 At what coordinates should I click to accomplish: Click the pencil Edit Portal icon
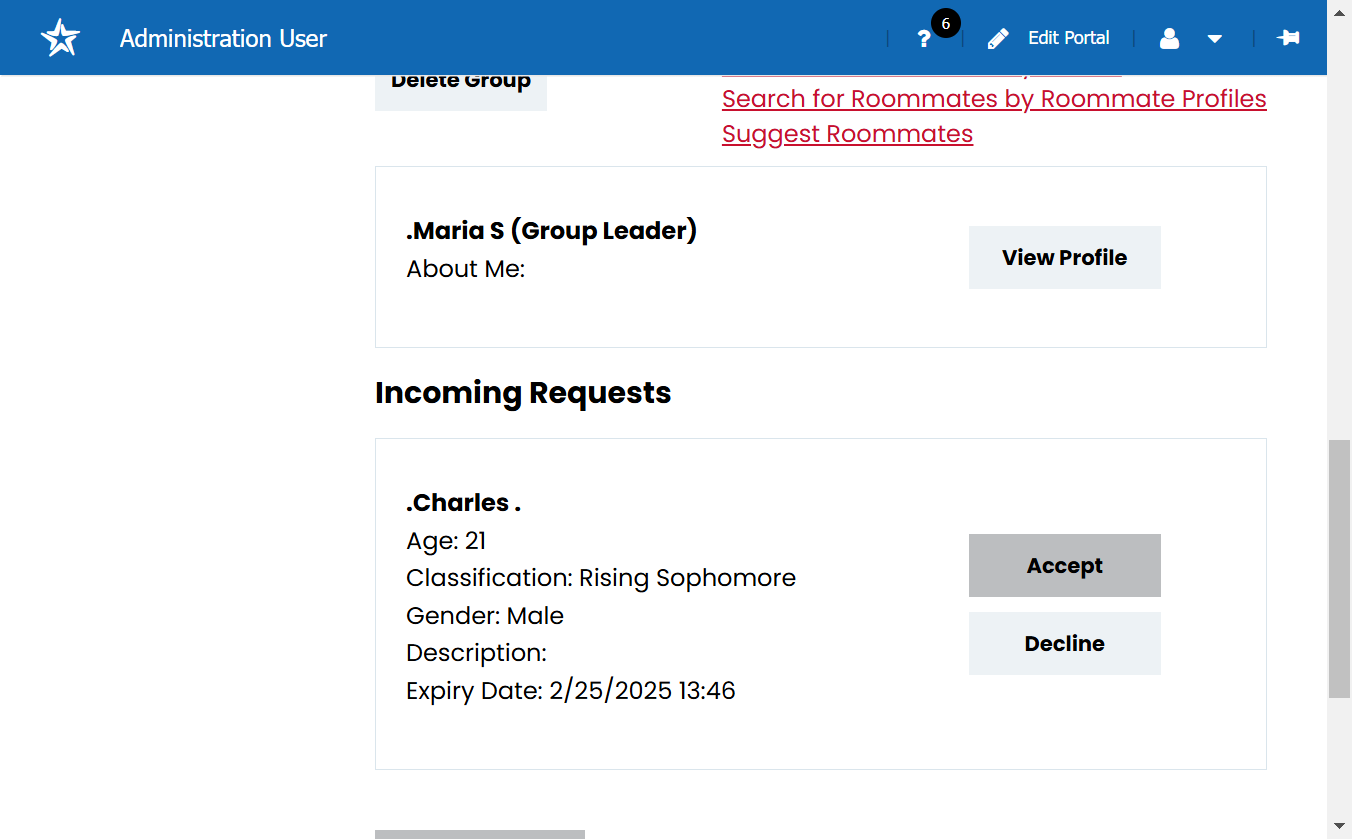pos(998,39)
